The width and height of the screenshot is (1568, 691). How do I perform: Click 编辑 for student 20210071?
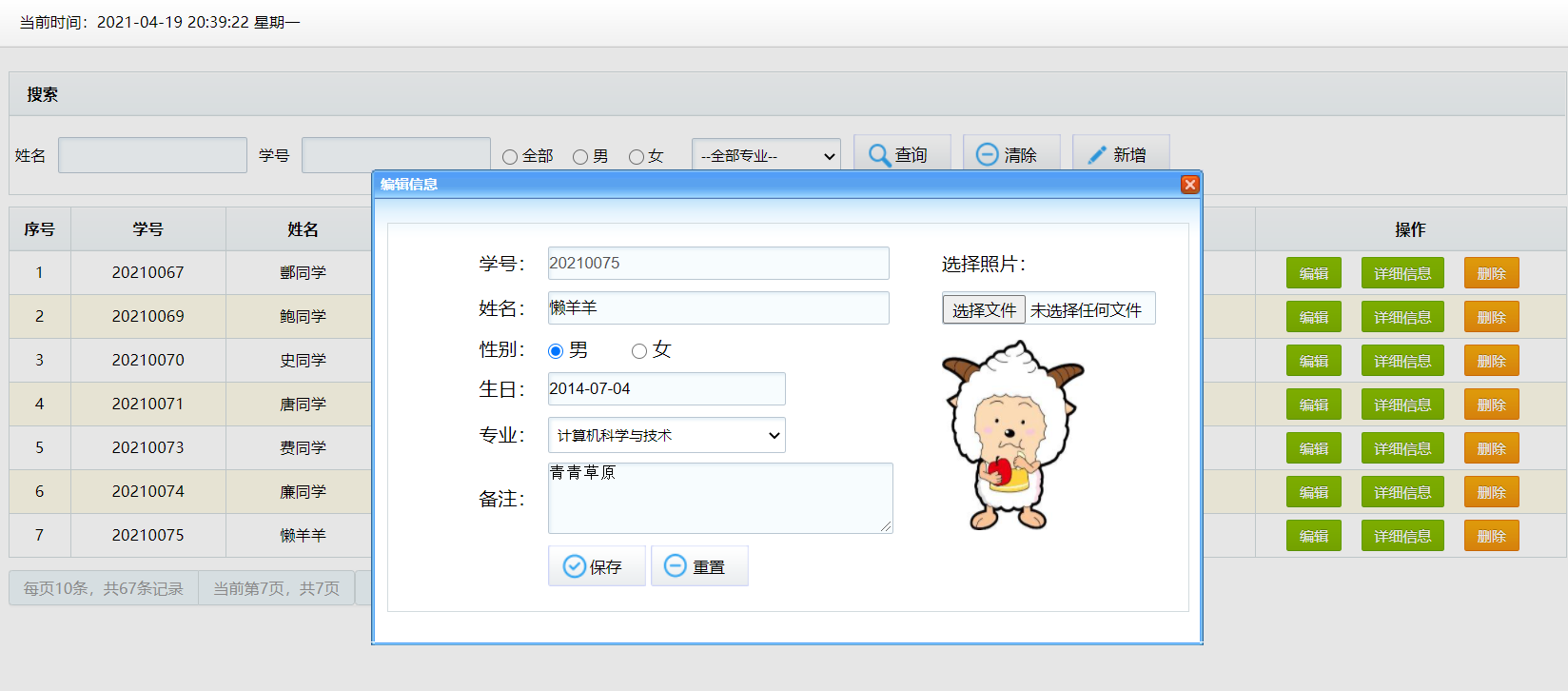click(x=1314, y=405)
